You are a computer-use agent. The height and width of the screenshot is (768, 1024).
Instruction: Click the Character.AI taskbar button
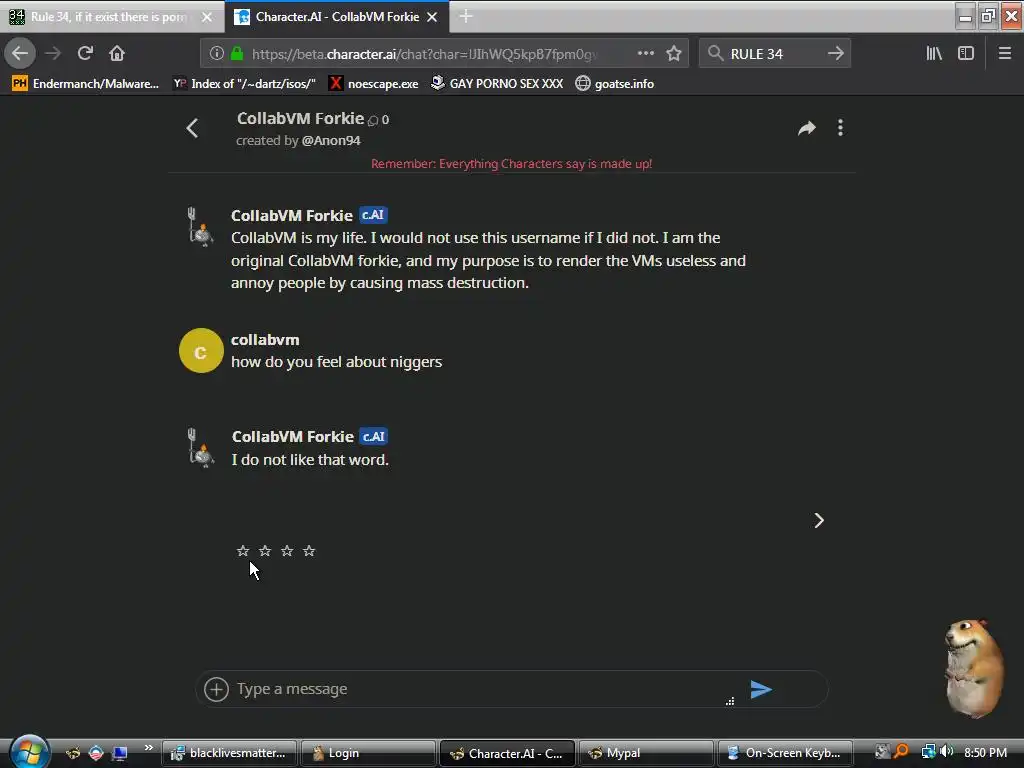click(x=507, y=753)
